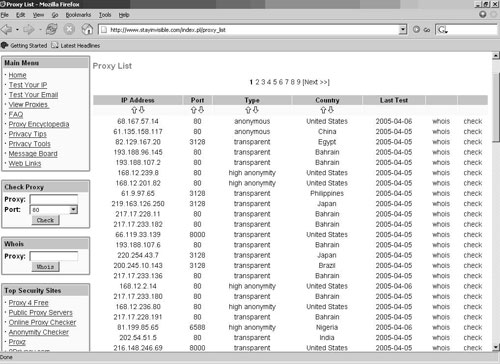Click the Go button beside the address bar
Viewport: 500px width, 364px height.
click(x=422, y=30)
